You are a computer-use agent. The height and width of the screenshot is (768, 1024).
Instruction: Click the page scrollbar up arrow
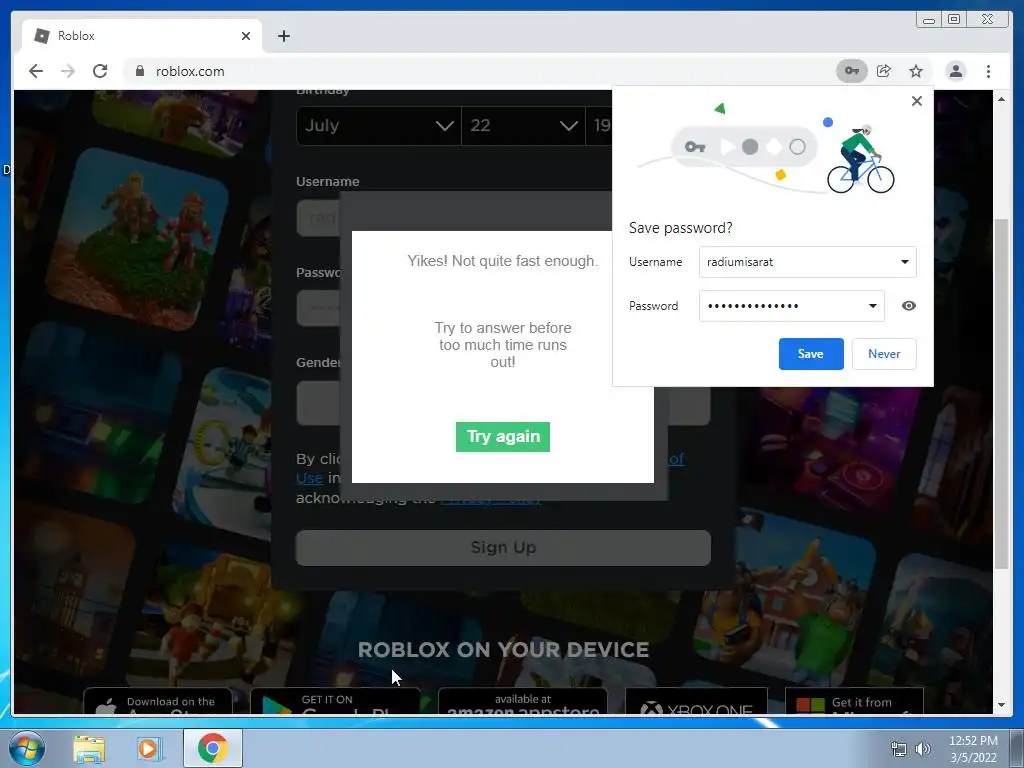(1001, 99)
